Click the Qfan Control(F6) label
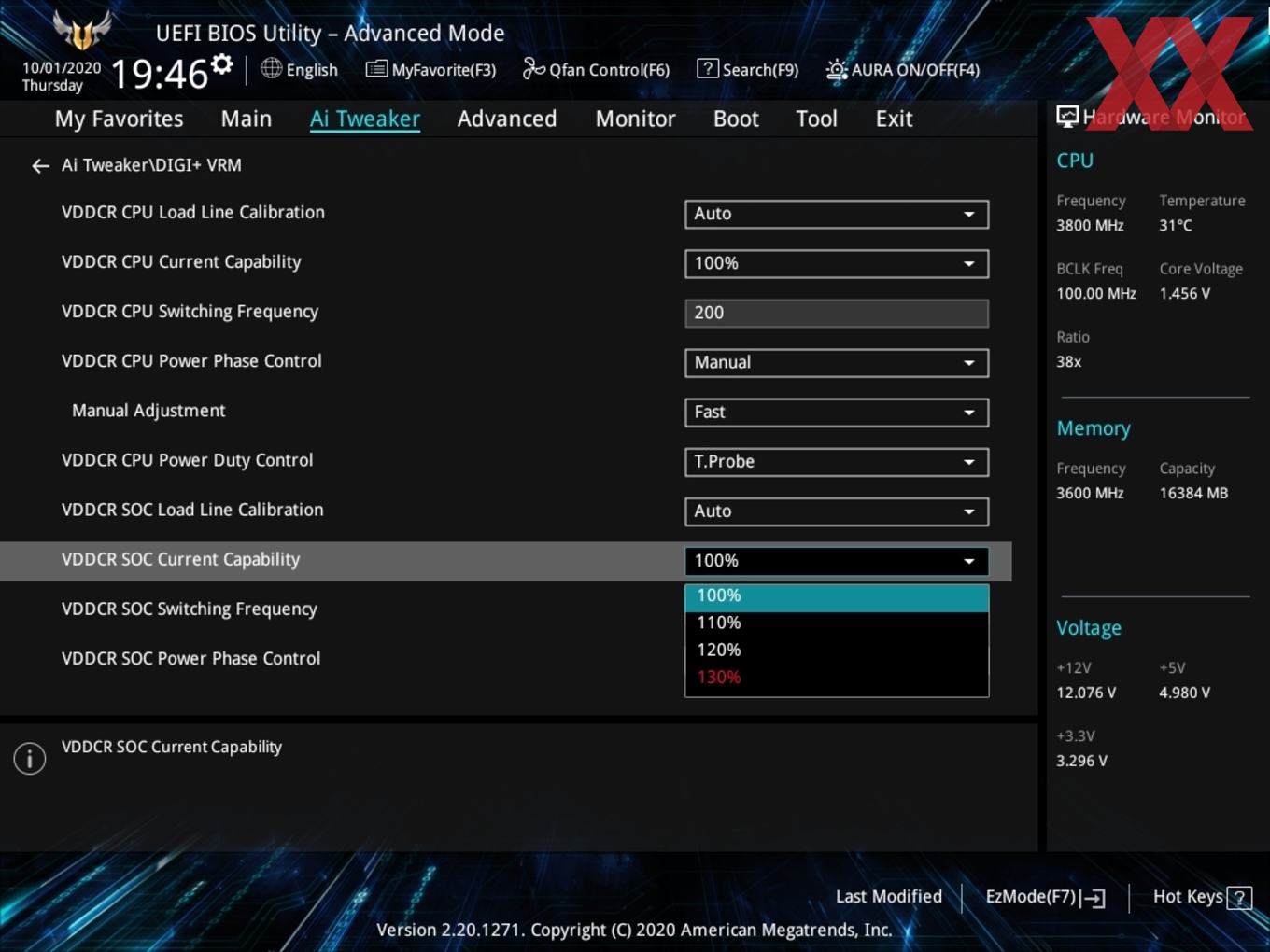 click(x=609, y=70)
